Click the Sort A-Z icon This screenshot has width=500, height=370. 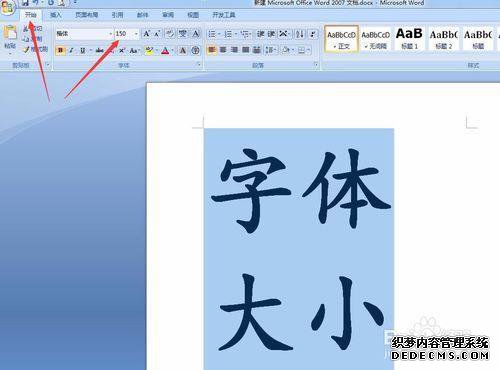(299, 34)
